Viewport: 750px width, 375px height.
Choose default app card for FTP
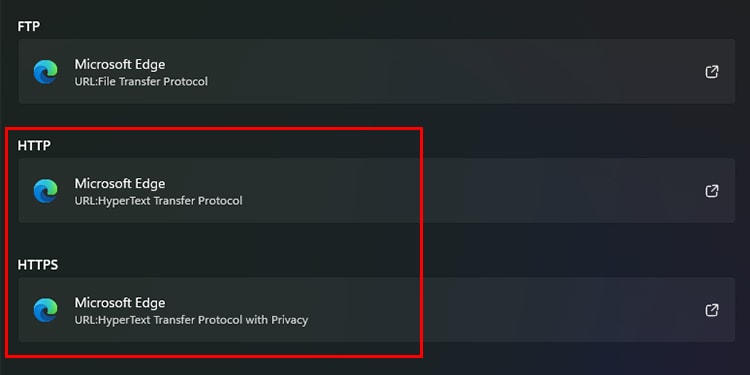376,71
